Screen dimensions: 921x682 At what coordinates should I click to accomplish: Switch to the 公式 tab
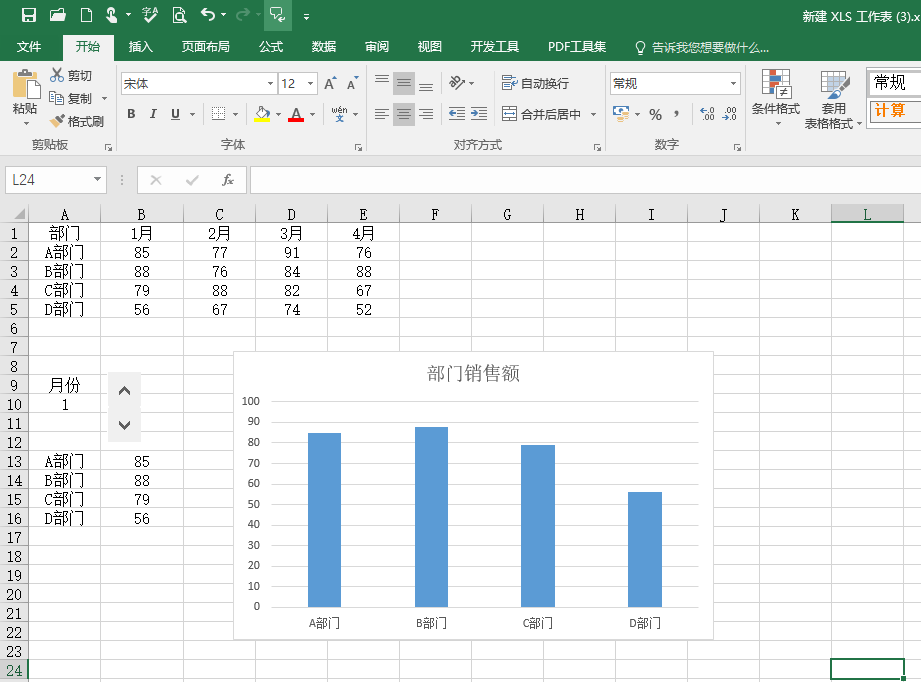(271, 46)
